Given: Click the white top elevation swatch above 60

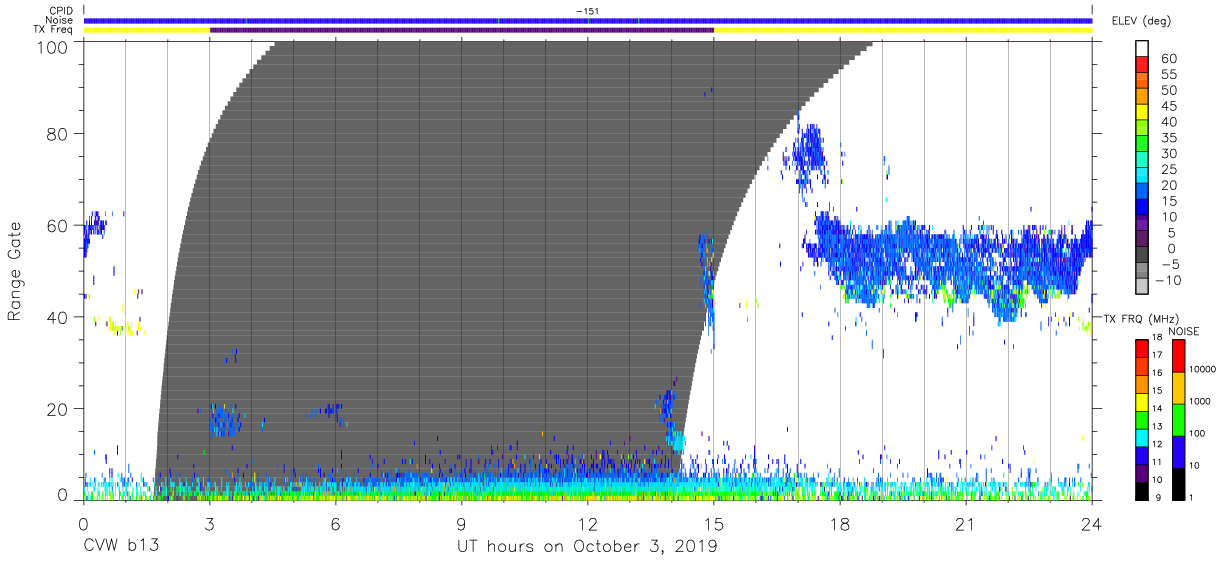Looking at the screenshot, I should click(1142, 50).
